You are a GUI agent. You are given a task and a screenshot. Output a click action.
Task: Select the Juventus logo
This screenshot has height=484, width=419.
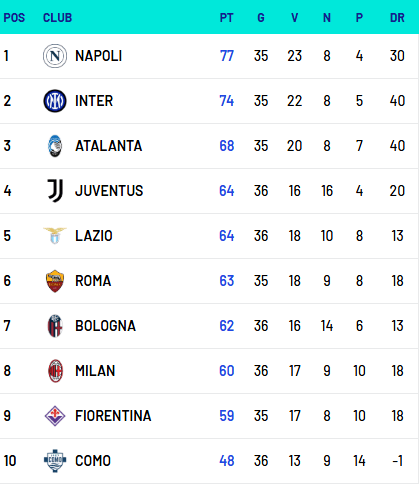(x=55, y=191)
